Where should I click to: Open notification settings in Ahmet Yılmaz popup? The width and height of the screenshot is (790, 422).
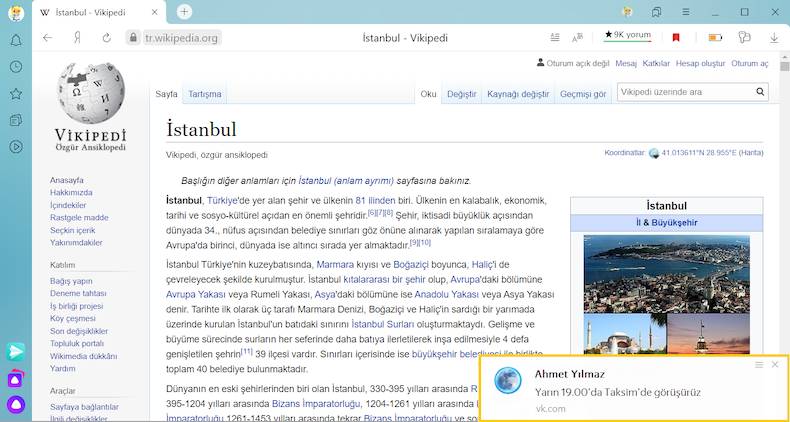pos(759,365)
